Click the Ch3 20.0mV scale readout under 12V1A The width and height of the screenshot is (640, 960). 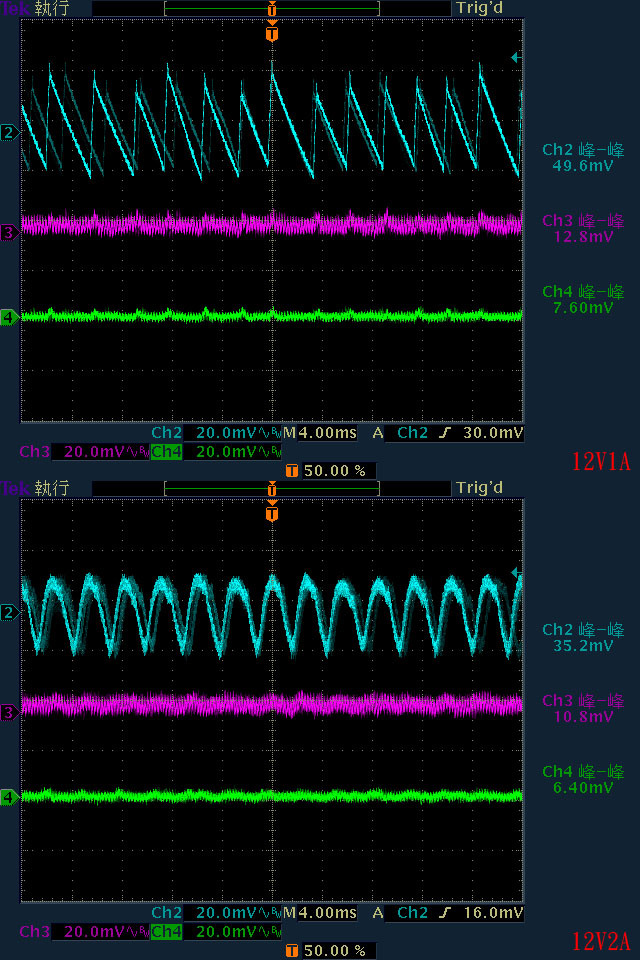click(x=84, y=452)
